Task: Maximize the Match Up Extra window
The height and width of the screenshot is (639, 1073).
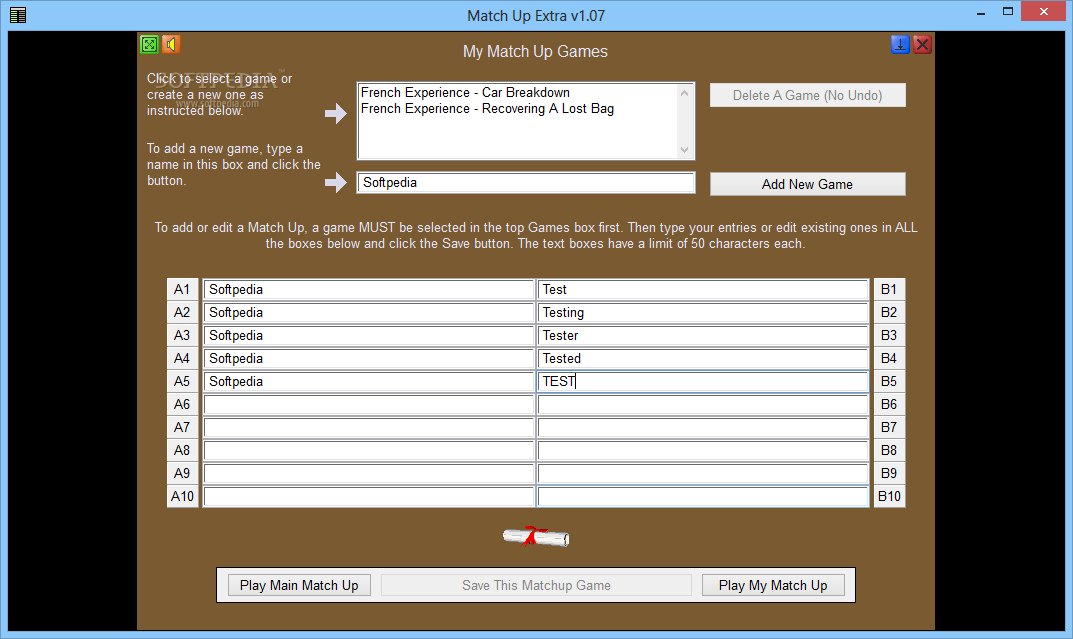Action: pyautogui.click(x=1008, y=12)
